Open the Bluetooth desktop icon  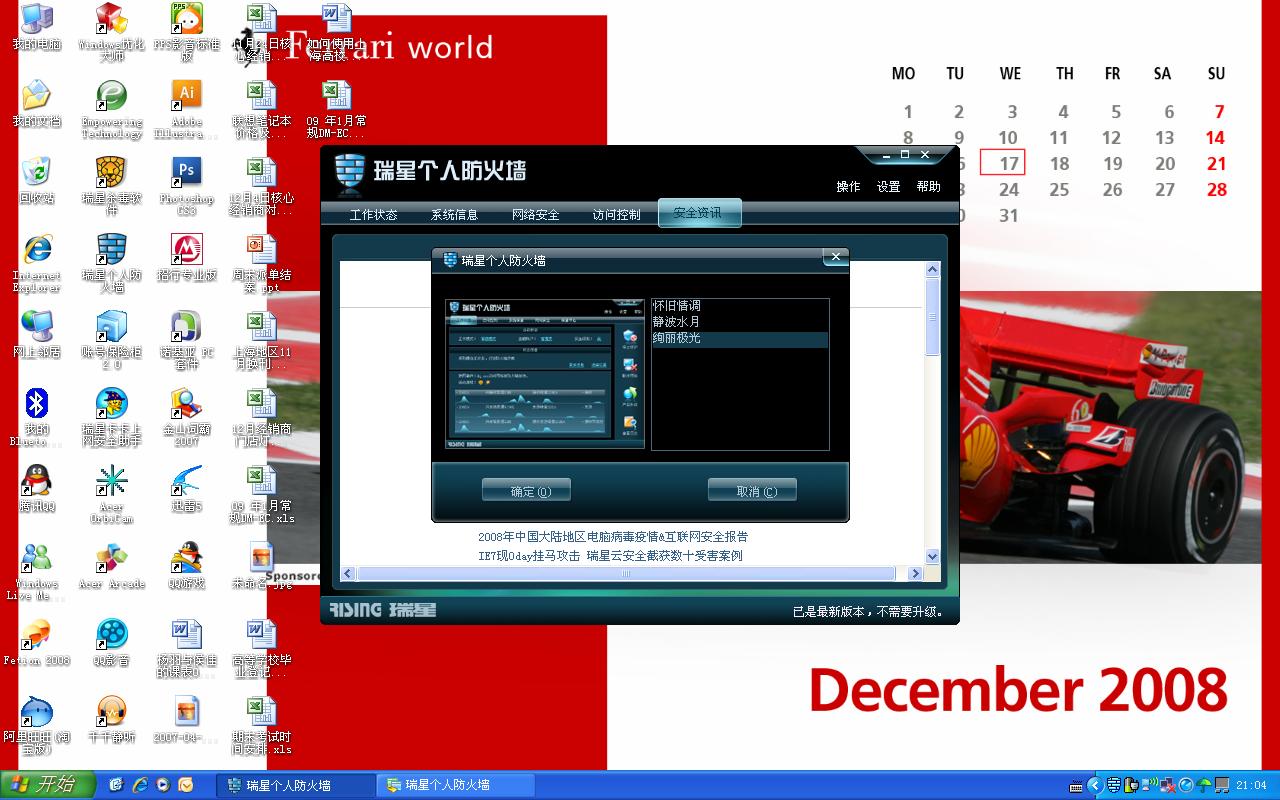[x=37, y=417]
